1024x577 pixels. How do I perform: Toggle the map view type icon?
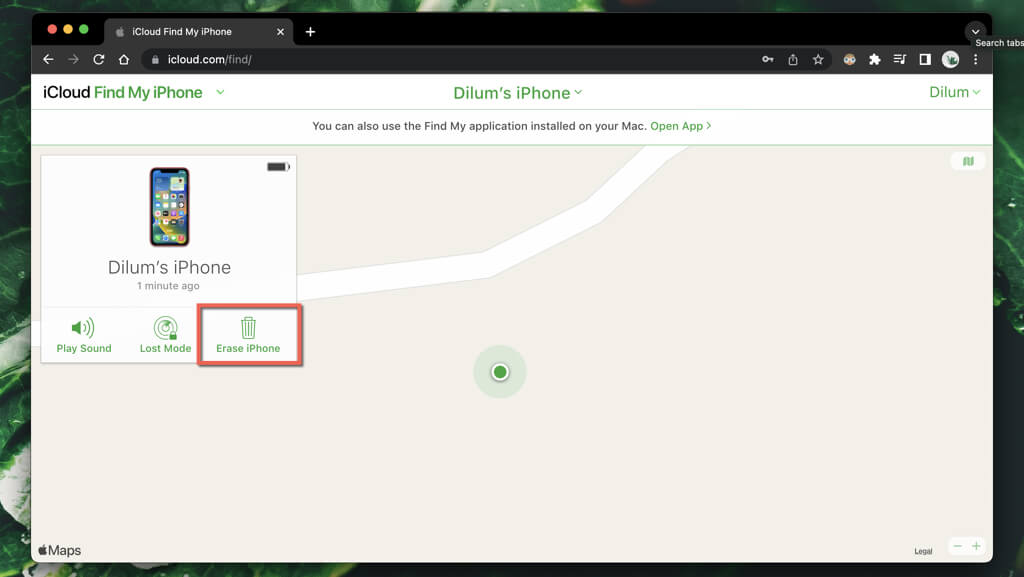tap(967, 161)
